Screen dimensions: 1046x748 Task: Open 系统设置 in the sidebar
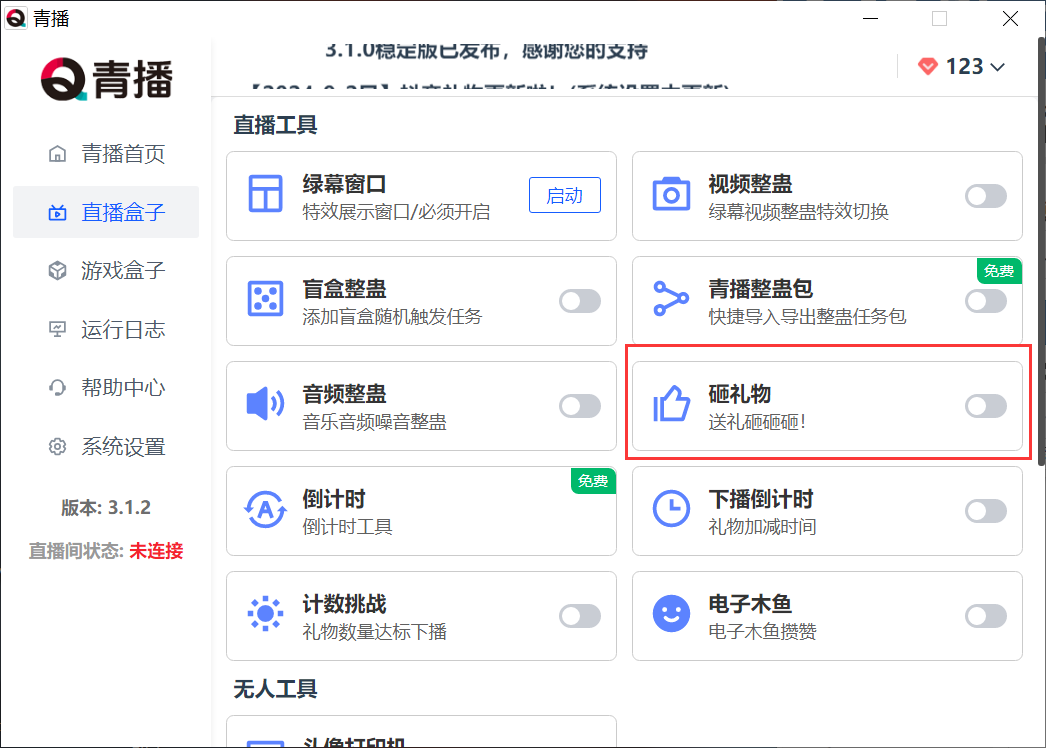[x=122, y=447]
